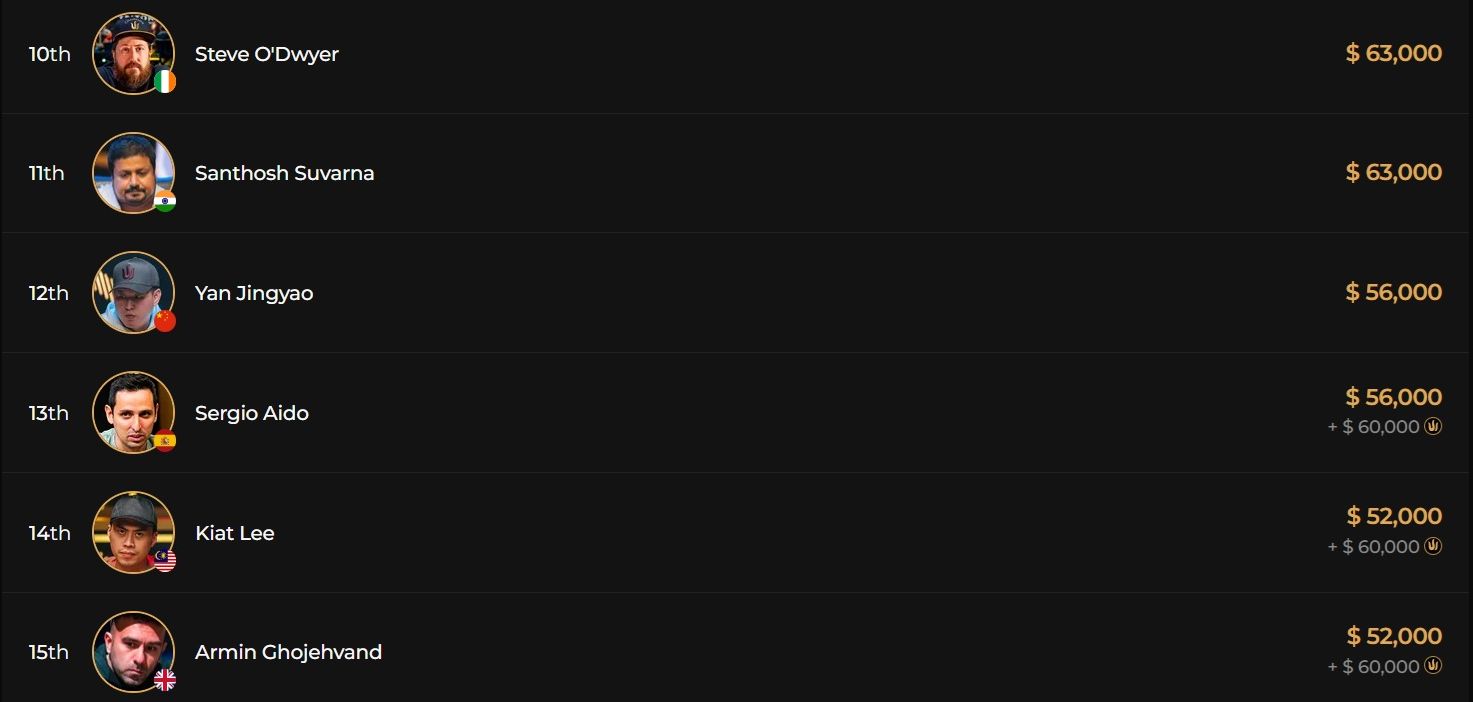Click Armin Ghojehvand's UK flag icon

(165, 681)
